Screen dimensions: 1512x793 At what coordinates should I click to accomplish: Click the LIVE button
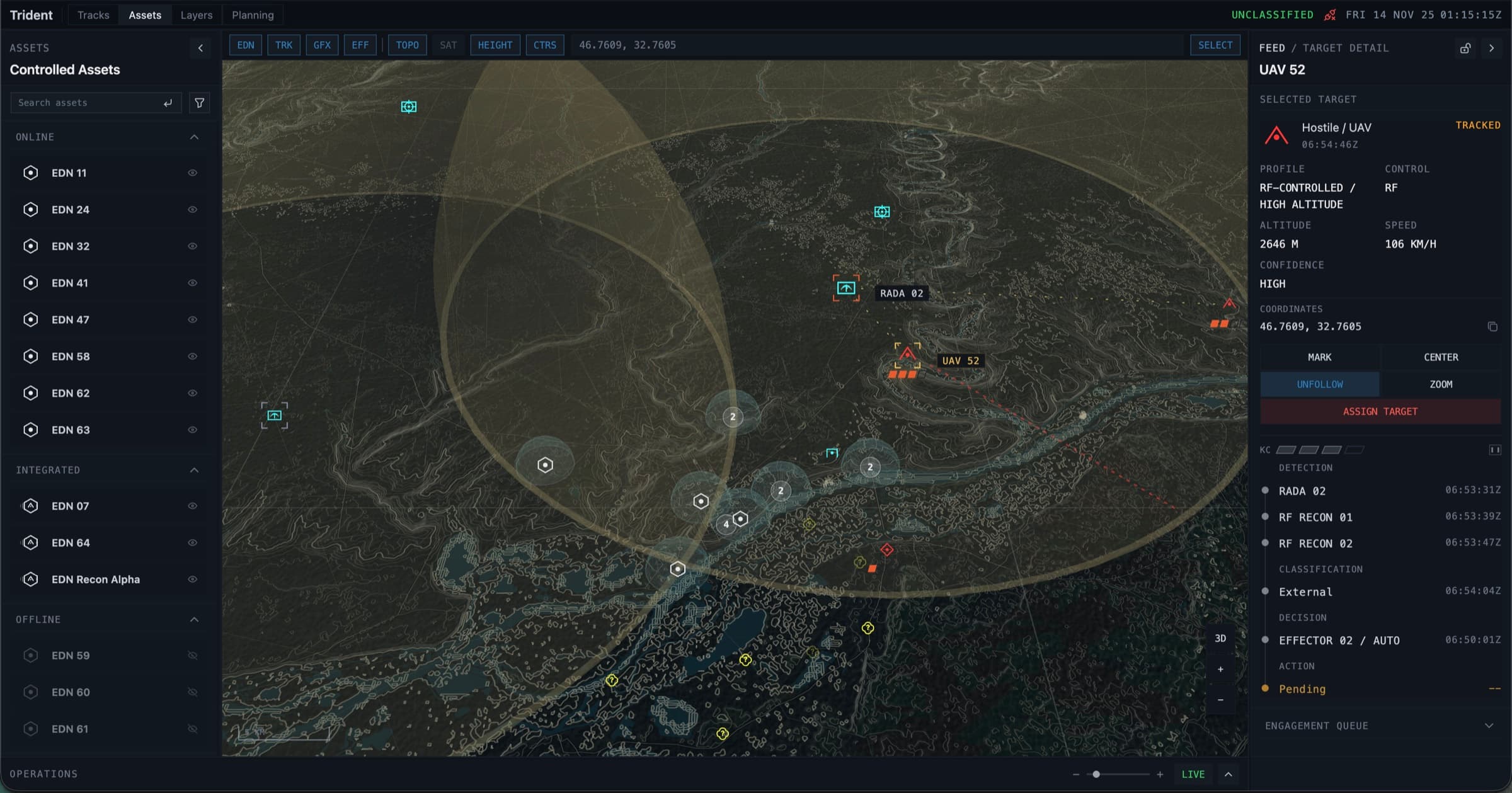click(1193, 774)
